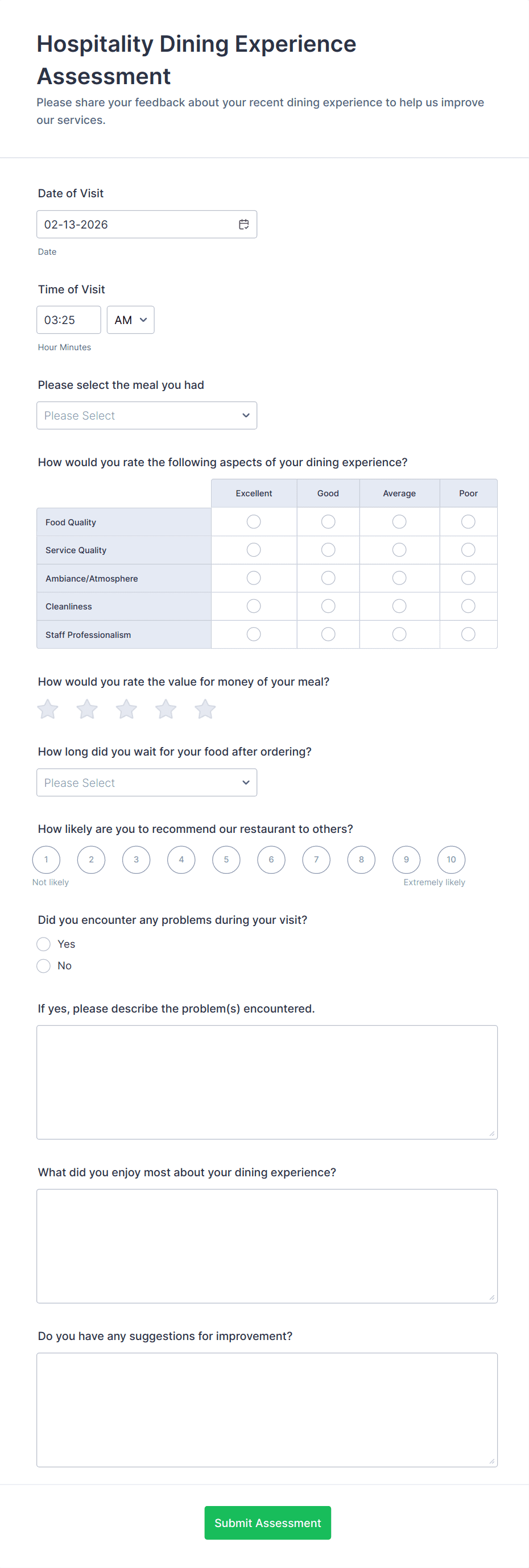Viewport: 529px width, 1568px height.
Task: Expand the AM/PM time selector
Action: pos(130,320)
